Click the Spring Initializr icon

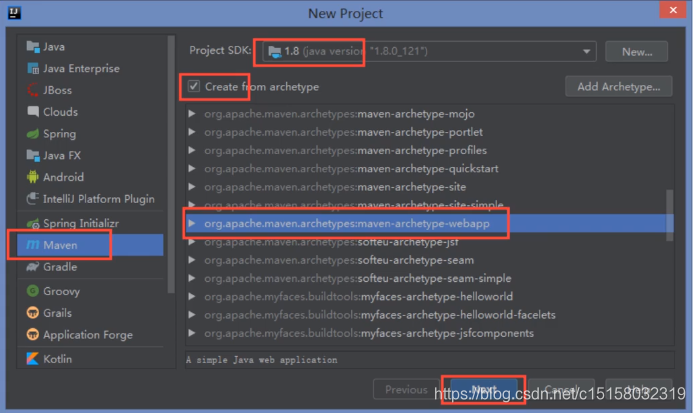coord(33,223)
